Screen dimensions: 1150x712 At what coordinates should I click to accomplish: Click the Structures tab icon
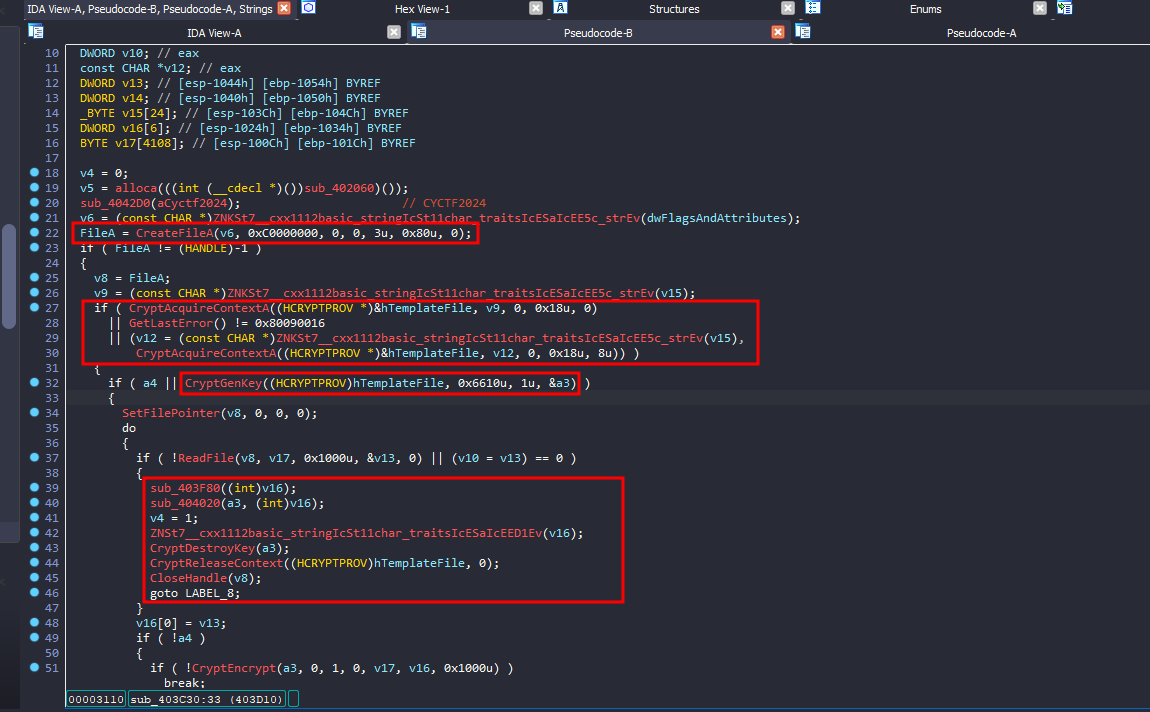click(x=561, y=8)
